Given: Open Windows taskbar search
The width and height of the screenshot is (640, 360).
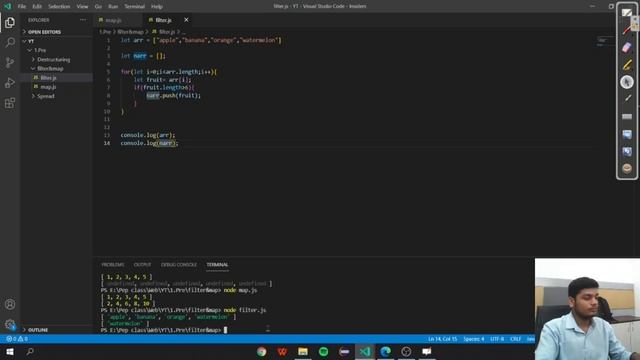Looking at the screenshot, I should tap(30, 351).
